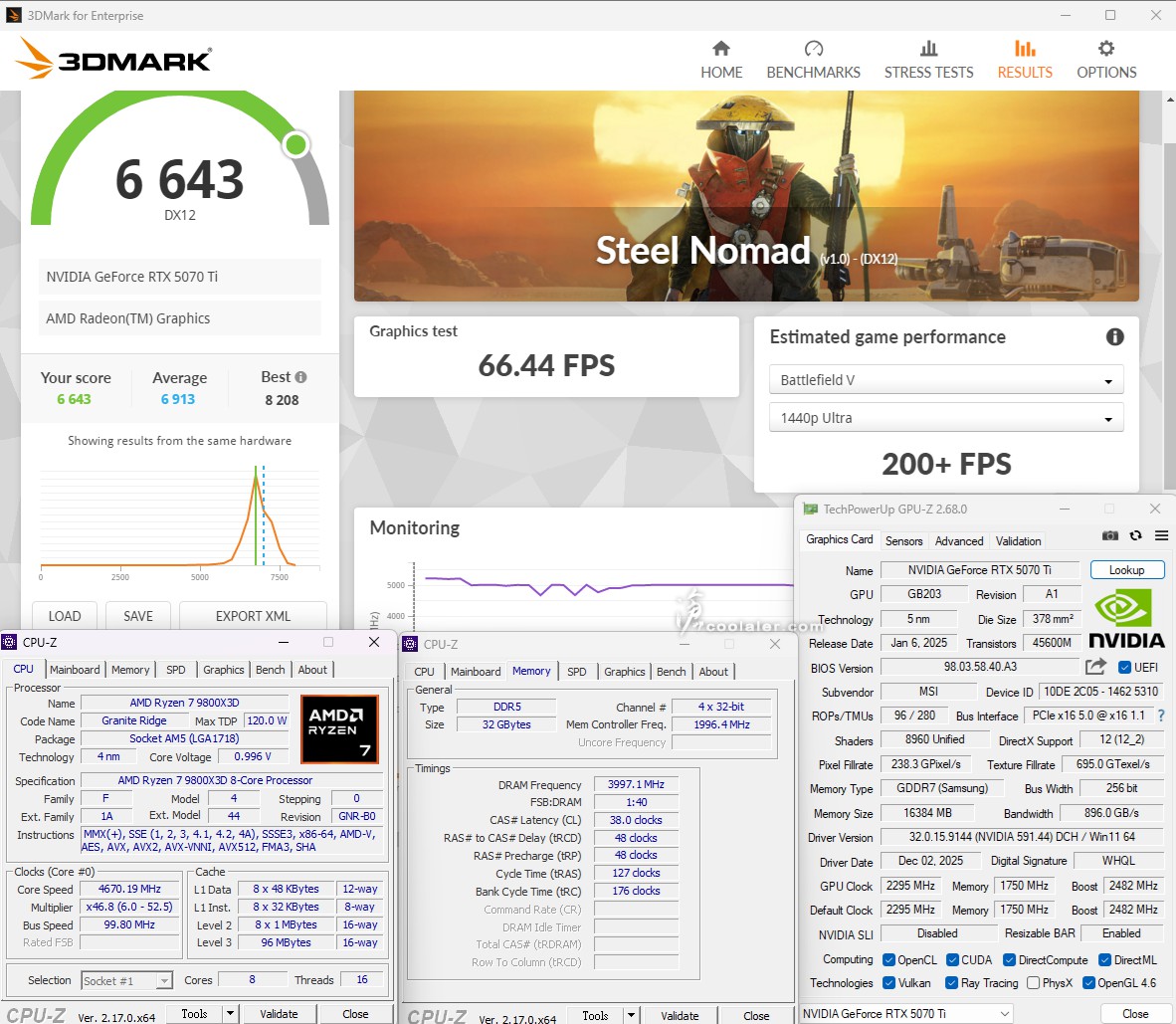The image size is (1176, 1024).
Task: Open the Benchmarks section via the gauge icon
Action: pos(813,49)
